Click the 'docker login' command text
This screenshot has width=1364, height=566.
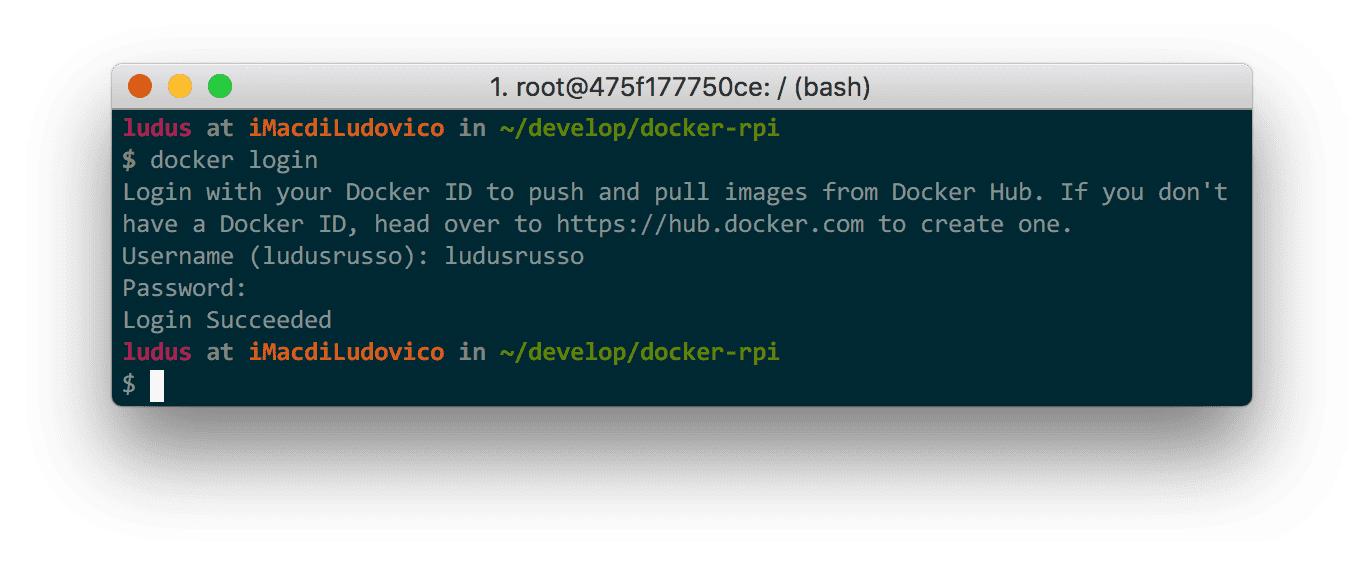(x=234, y=160)
